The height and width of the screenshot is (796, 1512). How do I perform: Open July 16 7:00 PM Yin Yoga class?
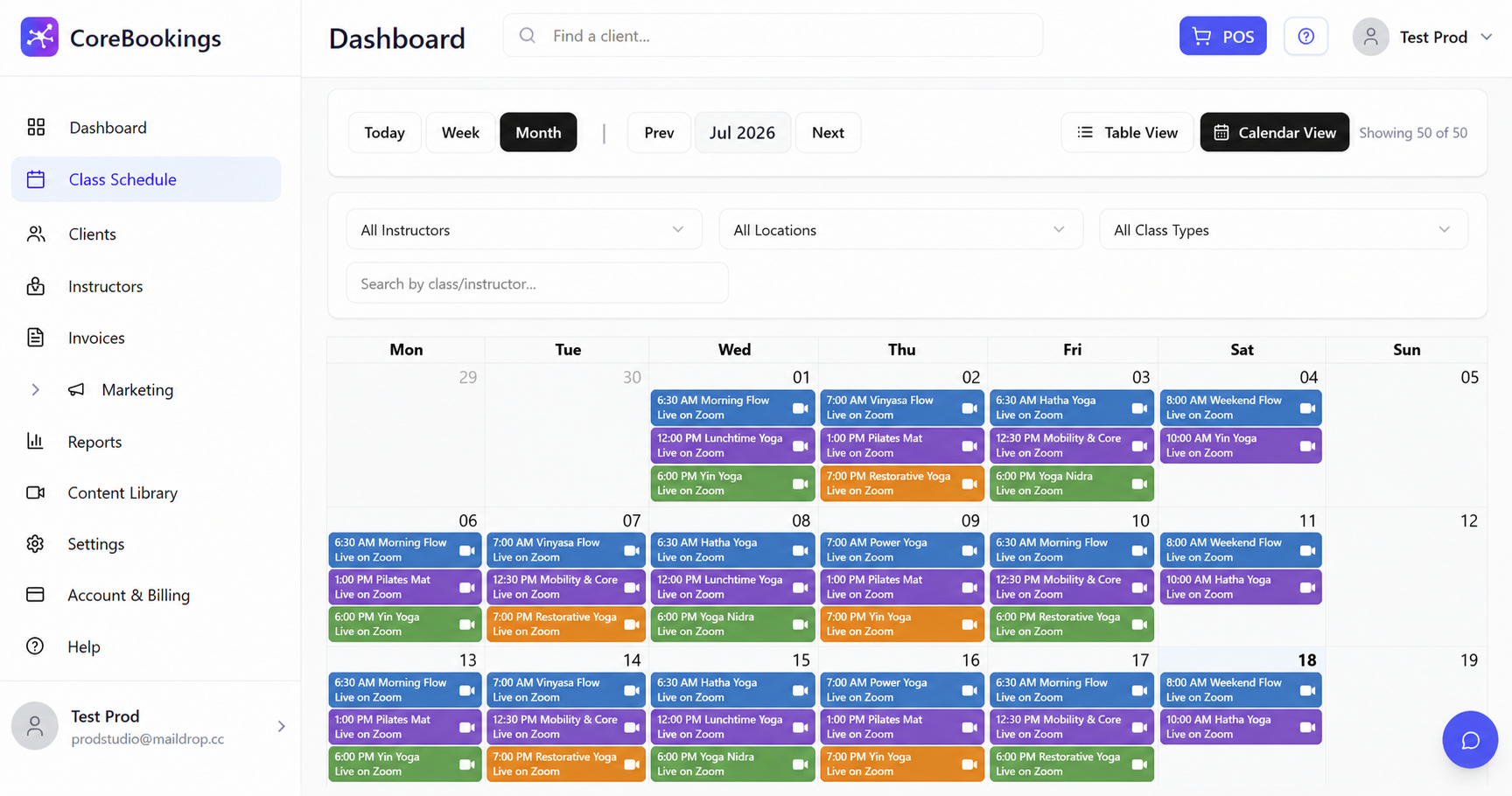pos(901,765)
